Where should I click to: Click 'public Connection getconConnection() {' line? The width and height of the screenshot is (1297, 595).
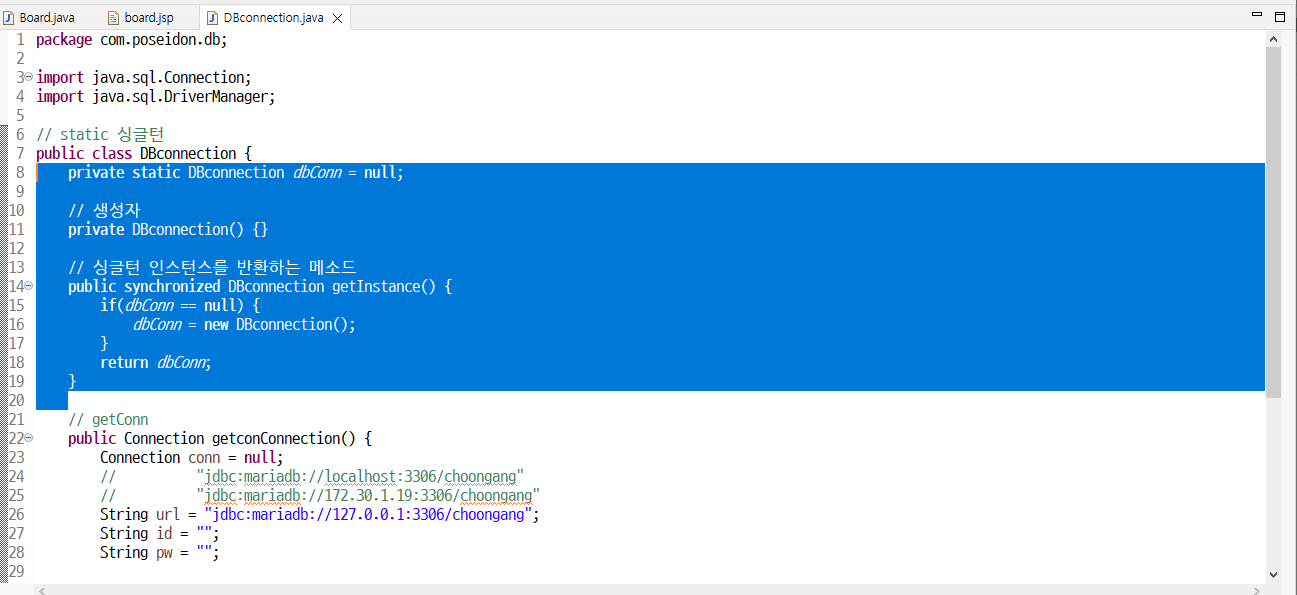[220, 439]
